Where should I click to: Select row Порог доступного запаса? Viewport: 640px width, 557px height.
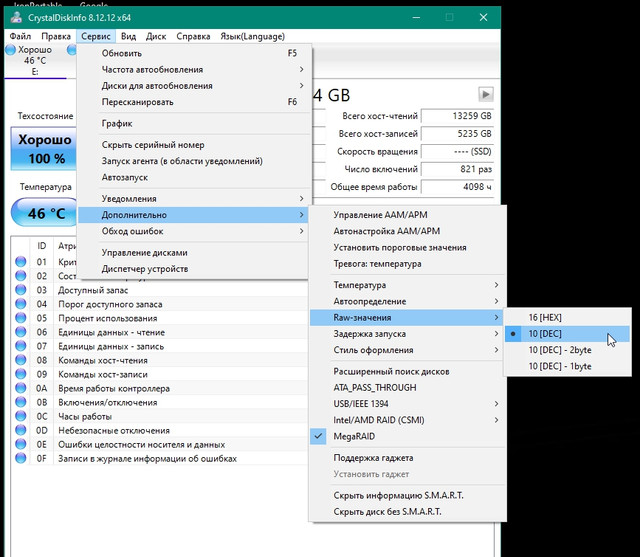160,304
